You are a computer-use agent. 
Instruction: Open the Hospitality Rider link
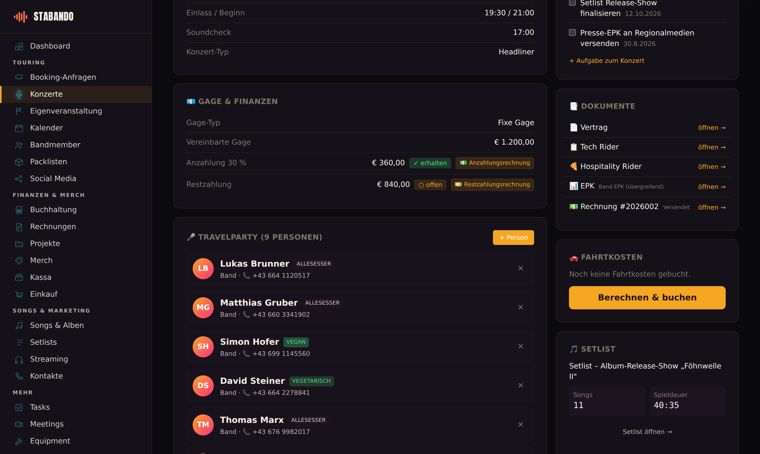point(712,167)
